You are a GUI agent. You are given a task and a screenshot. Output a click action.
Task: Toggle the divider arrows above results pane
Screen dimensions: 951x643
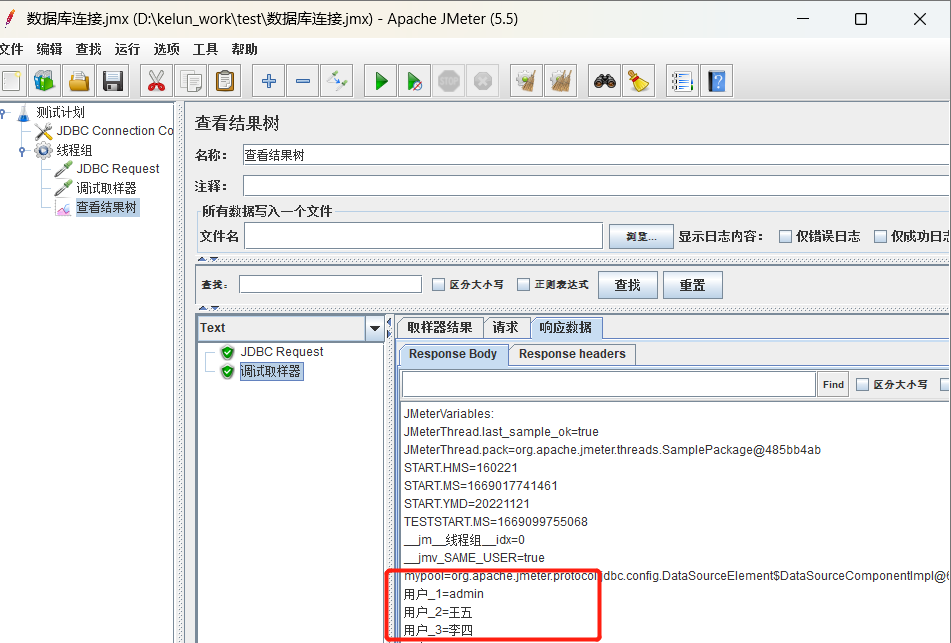click(x=208, y=308)
